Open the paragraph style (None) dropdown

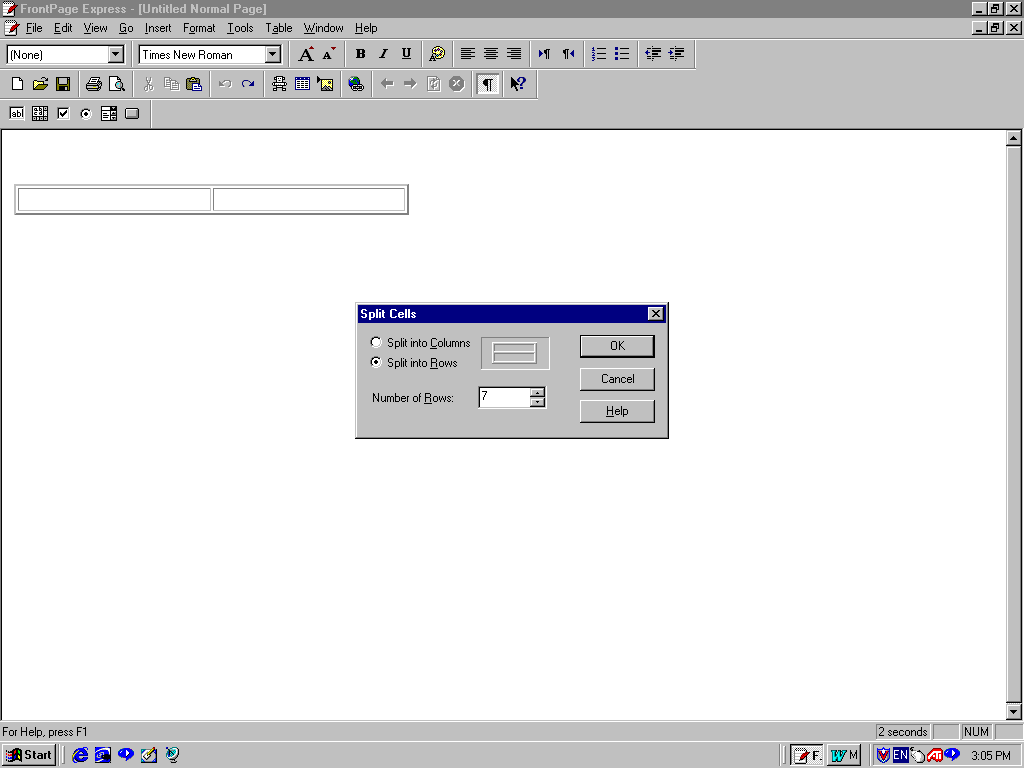(115, 55)
